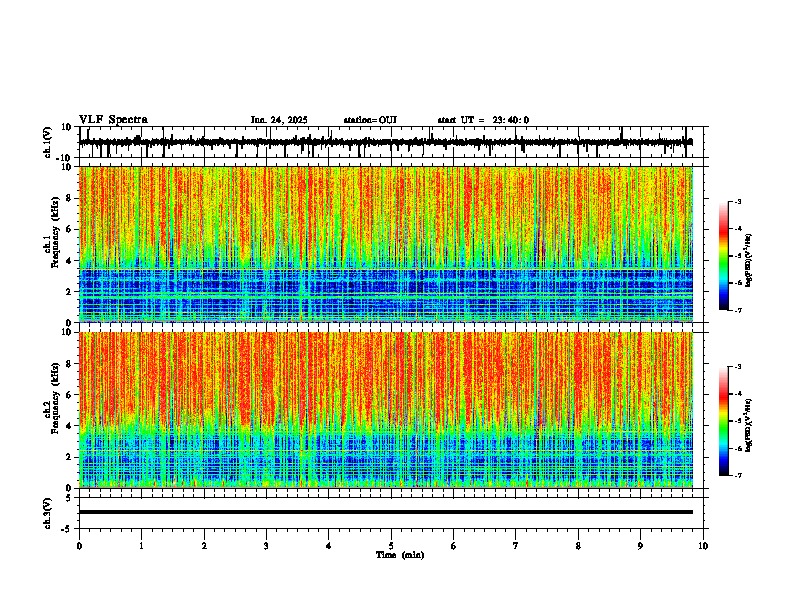
Task: Click time-axis tick label "1"
Action: [x=141, y=546]
